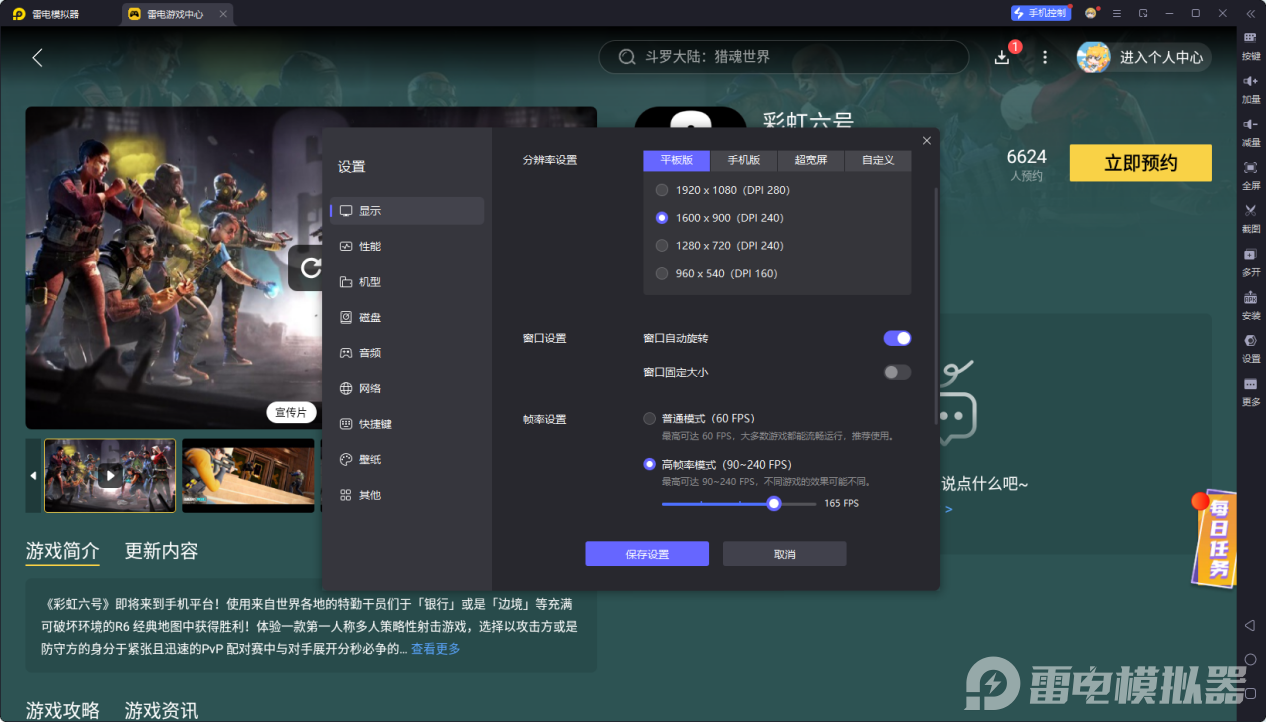
Task: Collapse the right sidebar with double-chevron icon
Action: (x=1250, y=13)
